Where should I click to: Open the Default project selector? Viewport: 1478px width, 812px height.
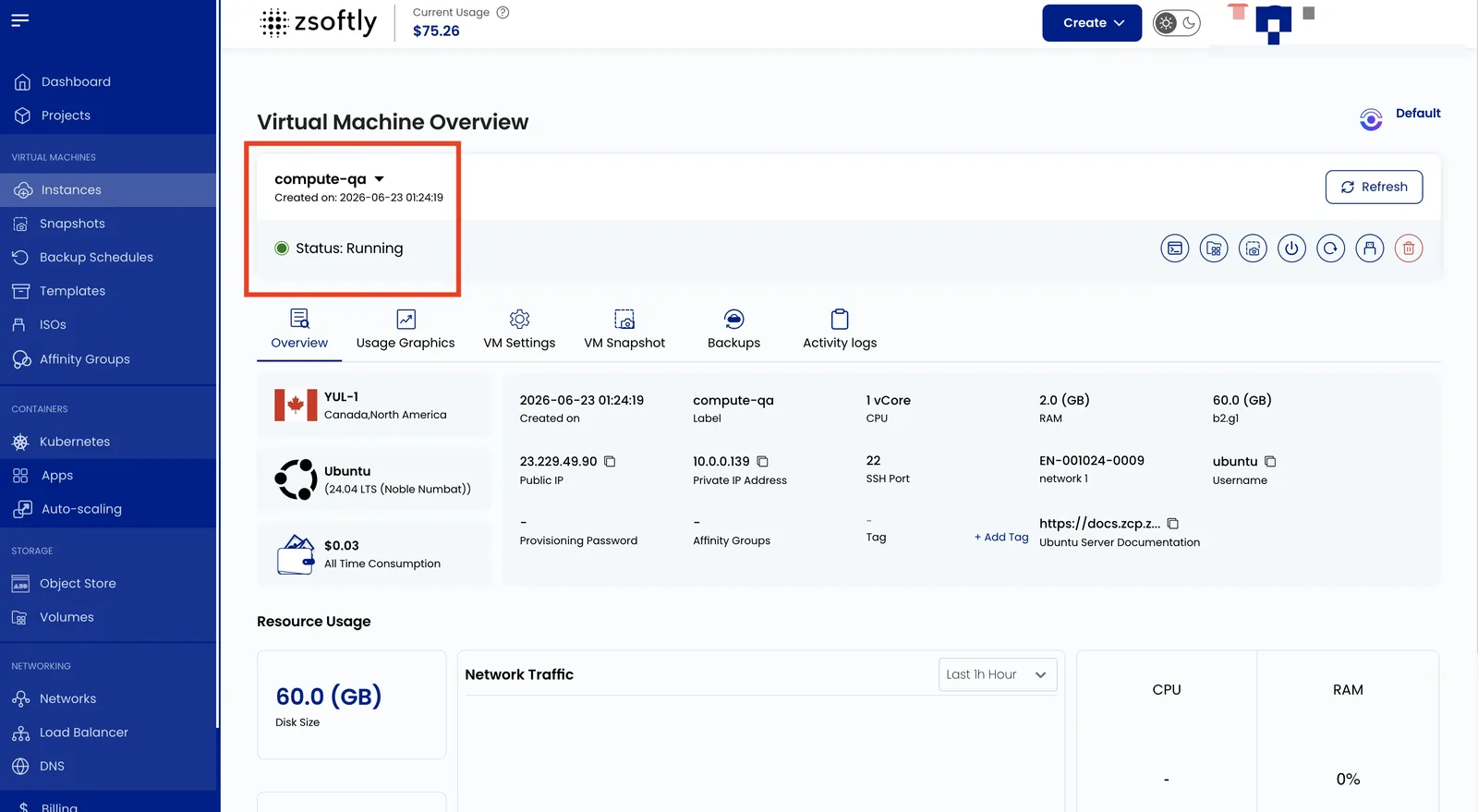[1400, 117]
